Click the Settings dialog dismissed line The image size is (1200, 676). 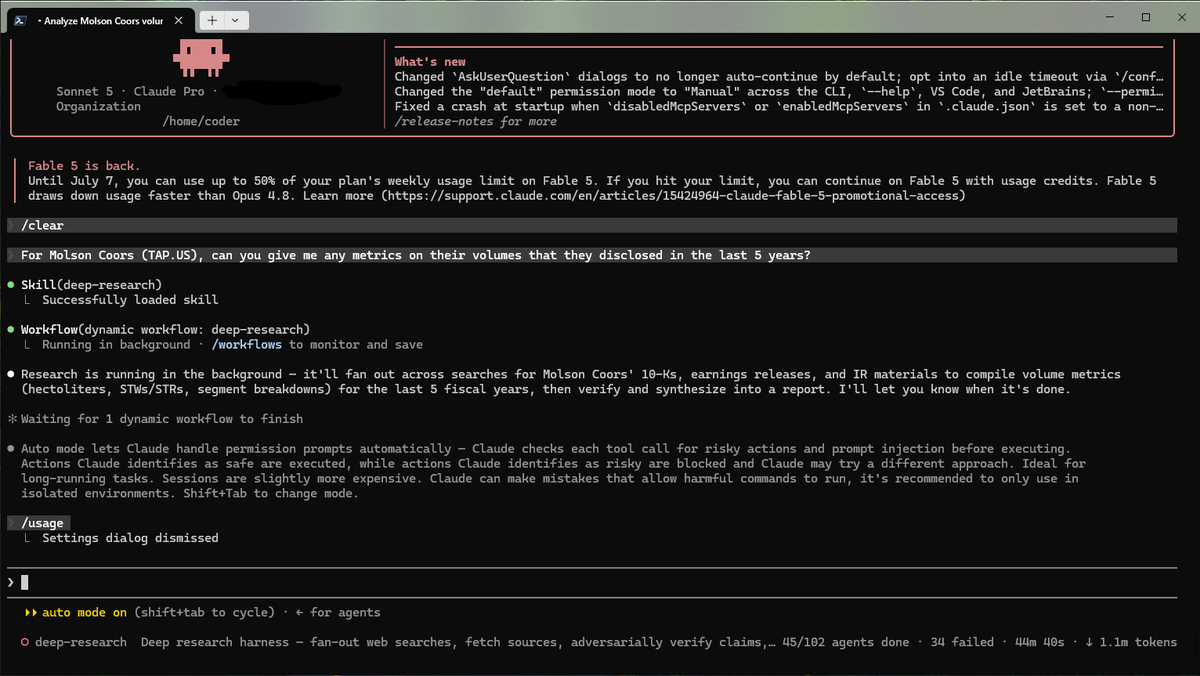coord(130,538)
